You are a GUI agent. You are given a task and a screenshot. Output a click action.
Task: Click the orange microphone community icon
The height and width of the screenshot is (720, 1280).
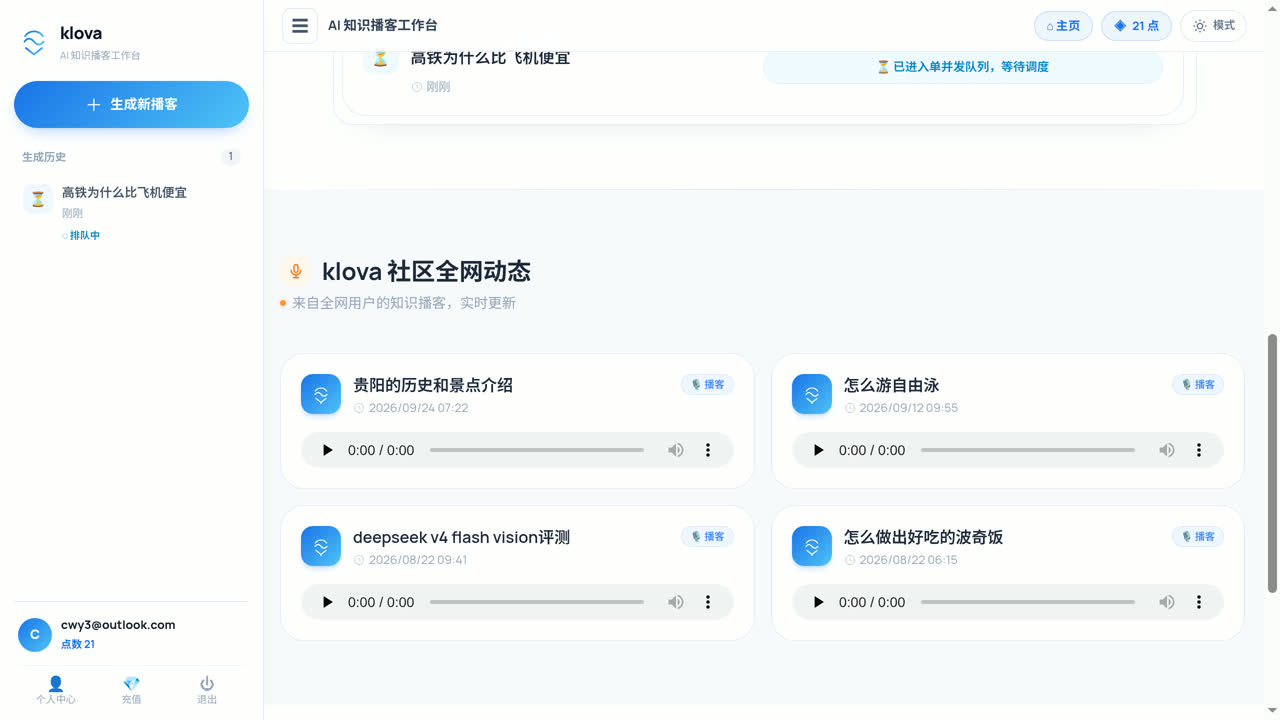(294, 271)
